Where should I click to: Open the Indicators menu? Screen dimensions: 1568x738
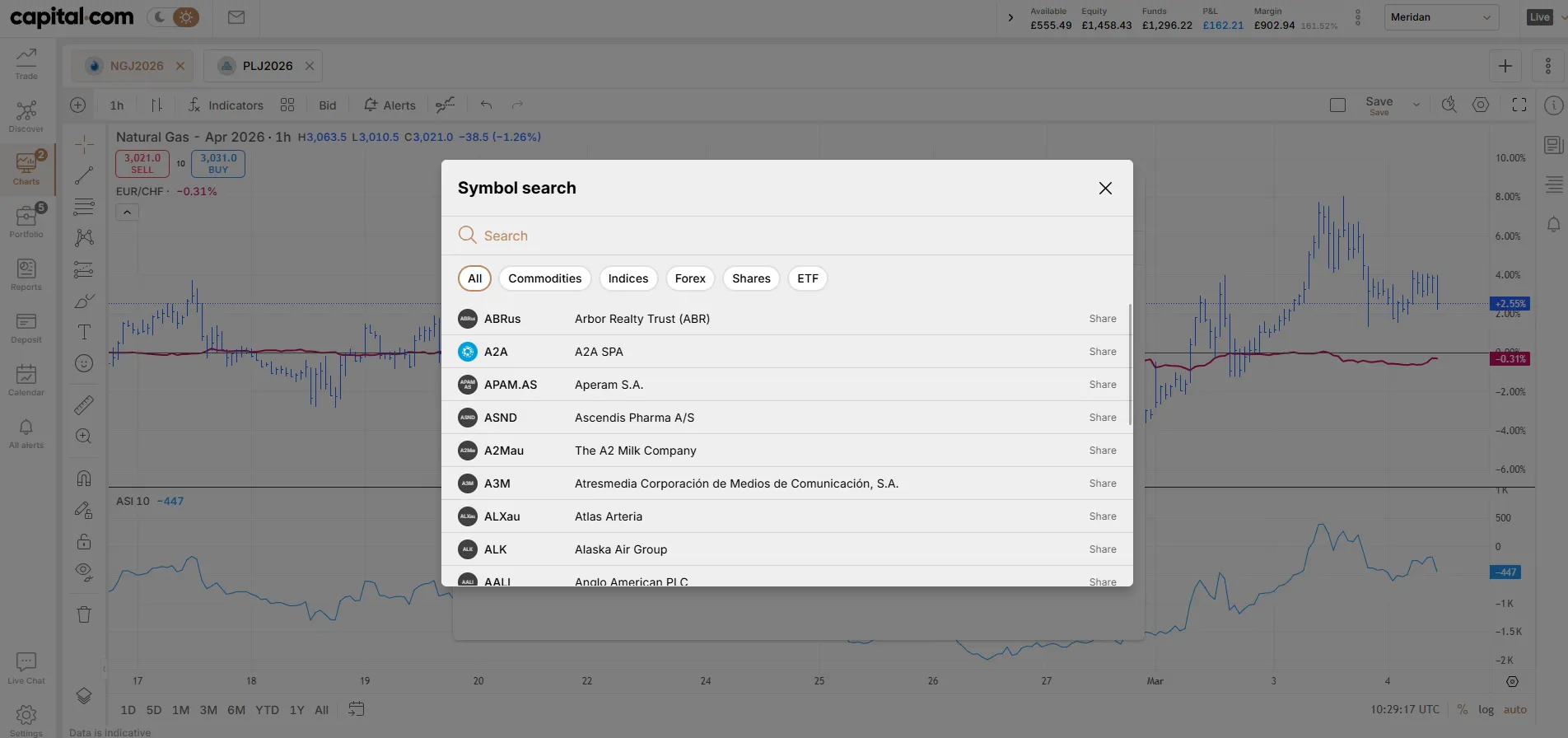(226, 105)
